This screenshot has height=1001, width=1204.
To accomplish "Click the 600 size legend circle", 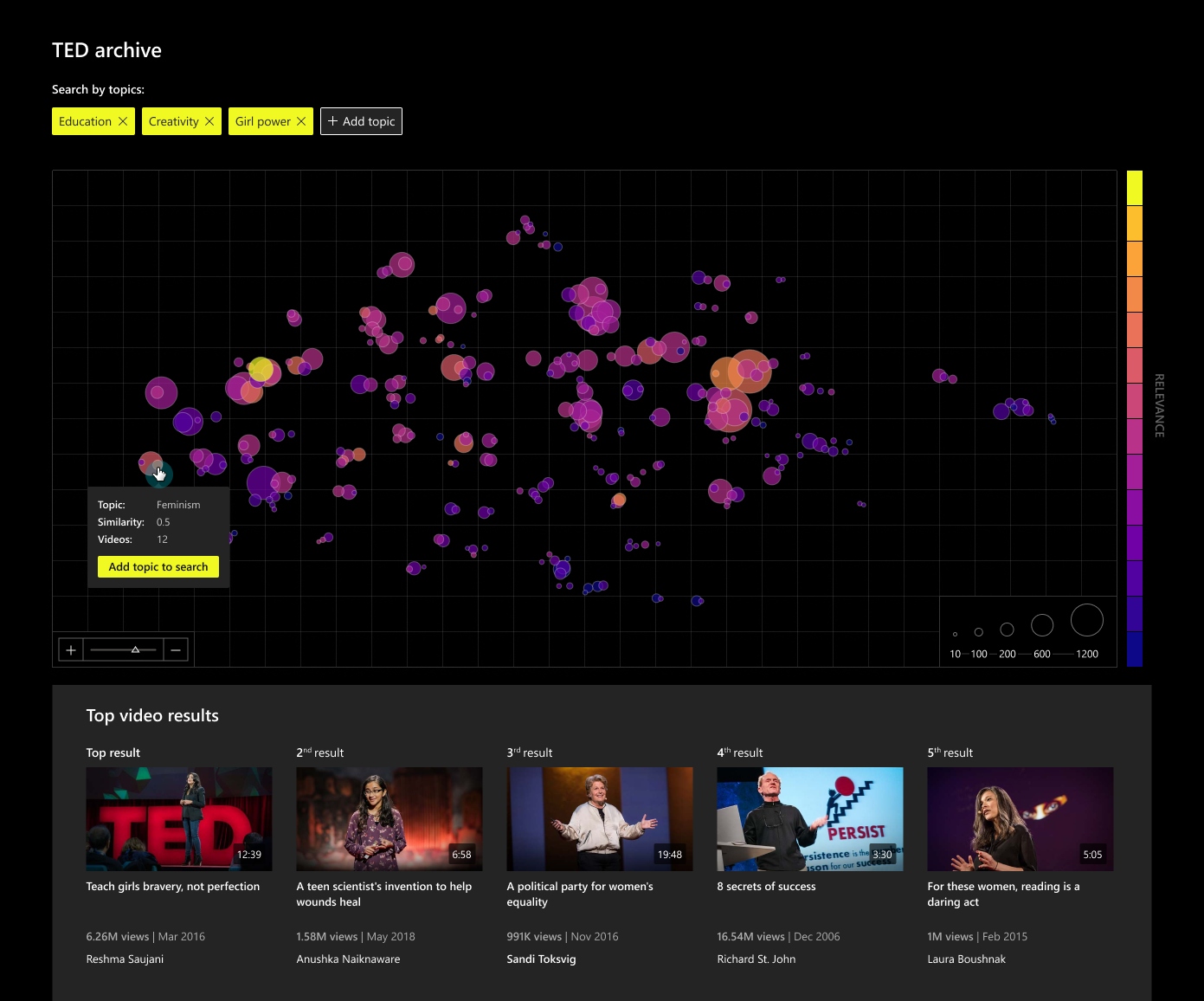I will coord(1042,625).
